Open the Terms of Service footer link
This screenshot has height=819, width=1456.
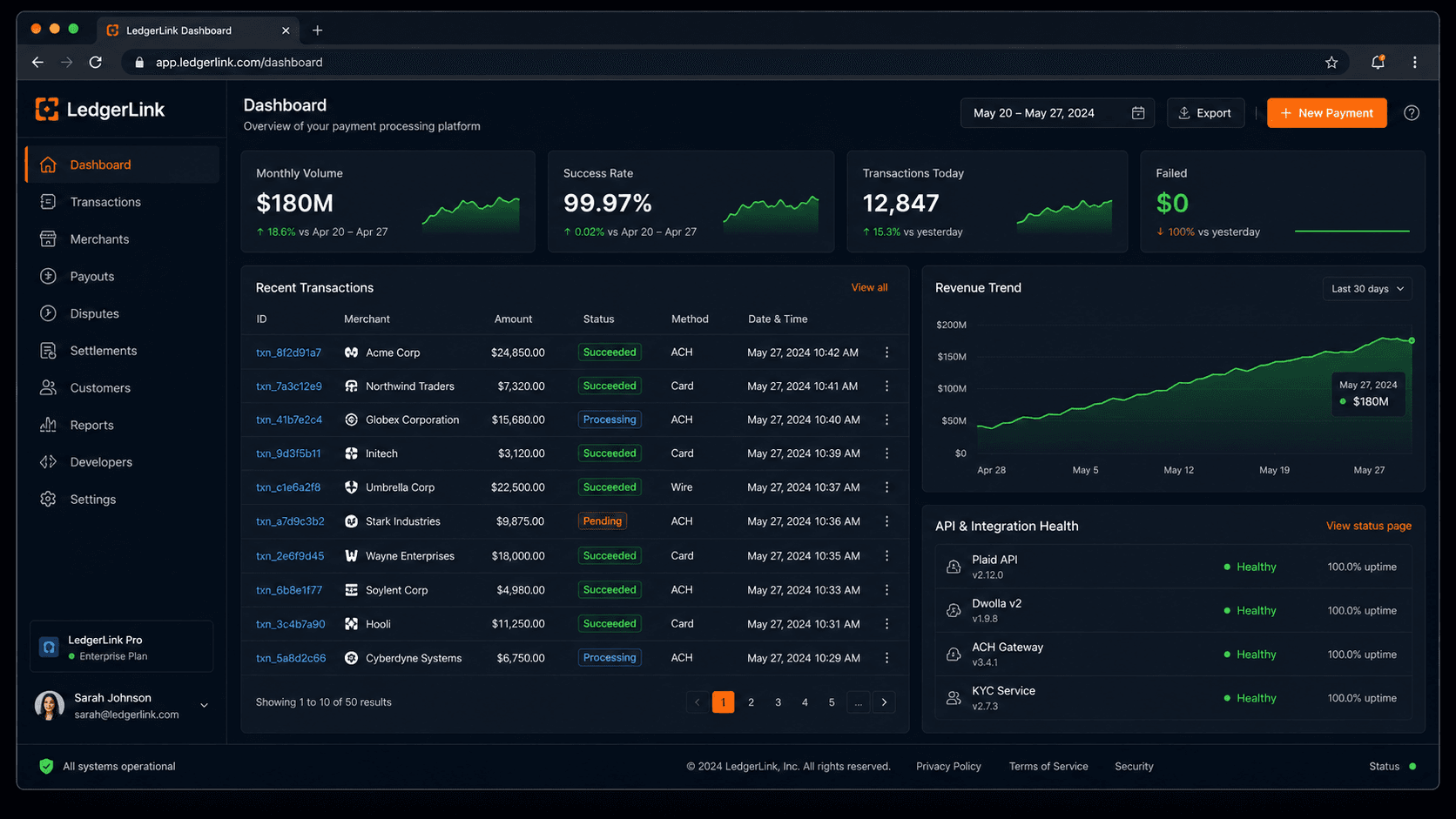point(1048,766)
